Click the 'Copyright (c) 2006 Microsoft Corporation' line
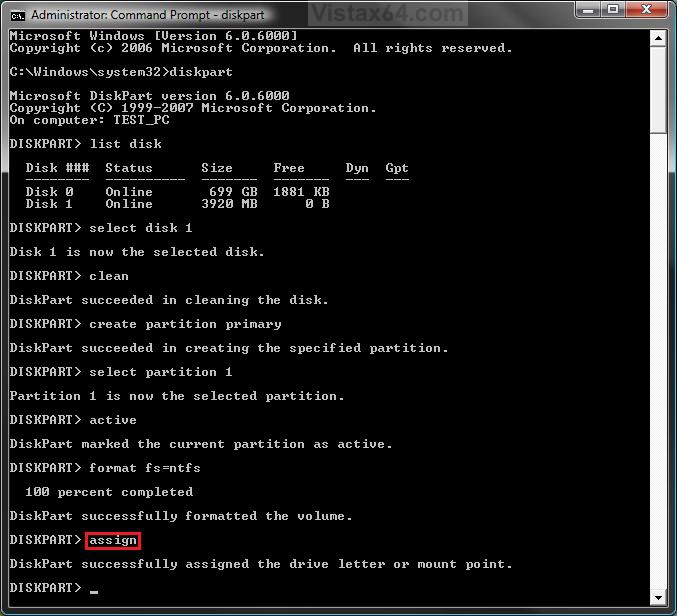This screenshot has width=677, height=616. tap(261, 48)
